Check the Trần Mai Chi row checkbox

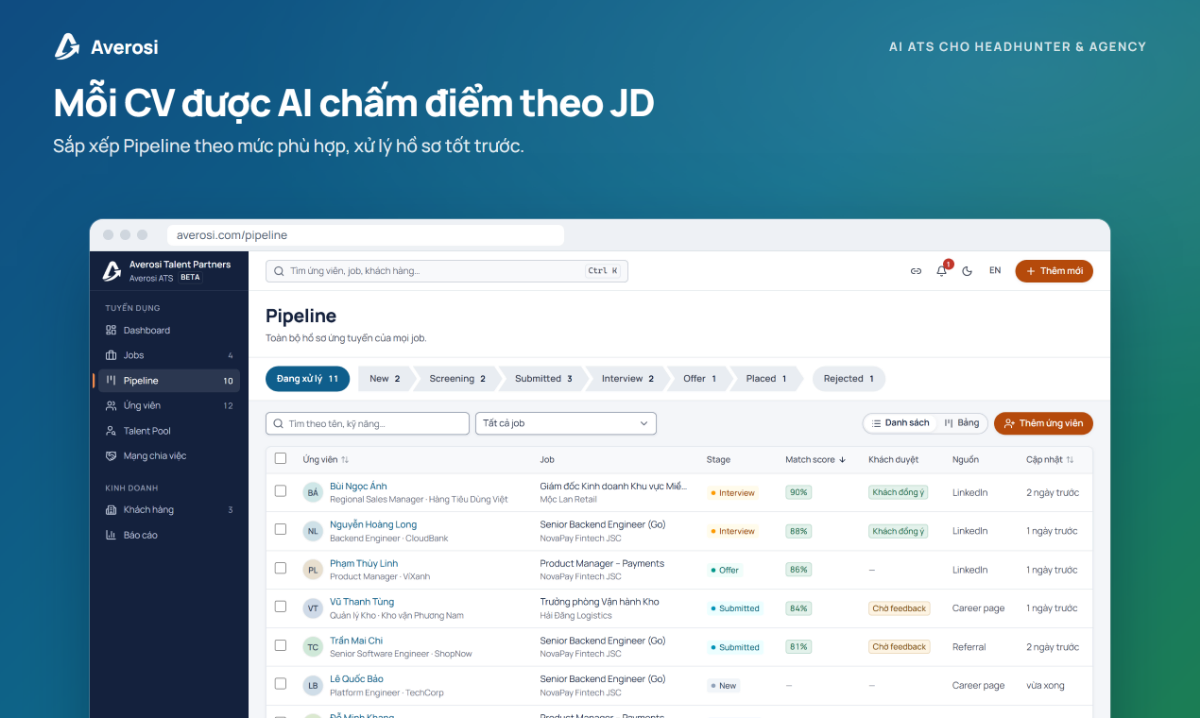[281, 646]
